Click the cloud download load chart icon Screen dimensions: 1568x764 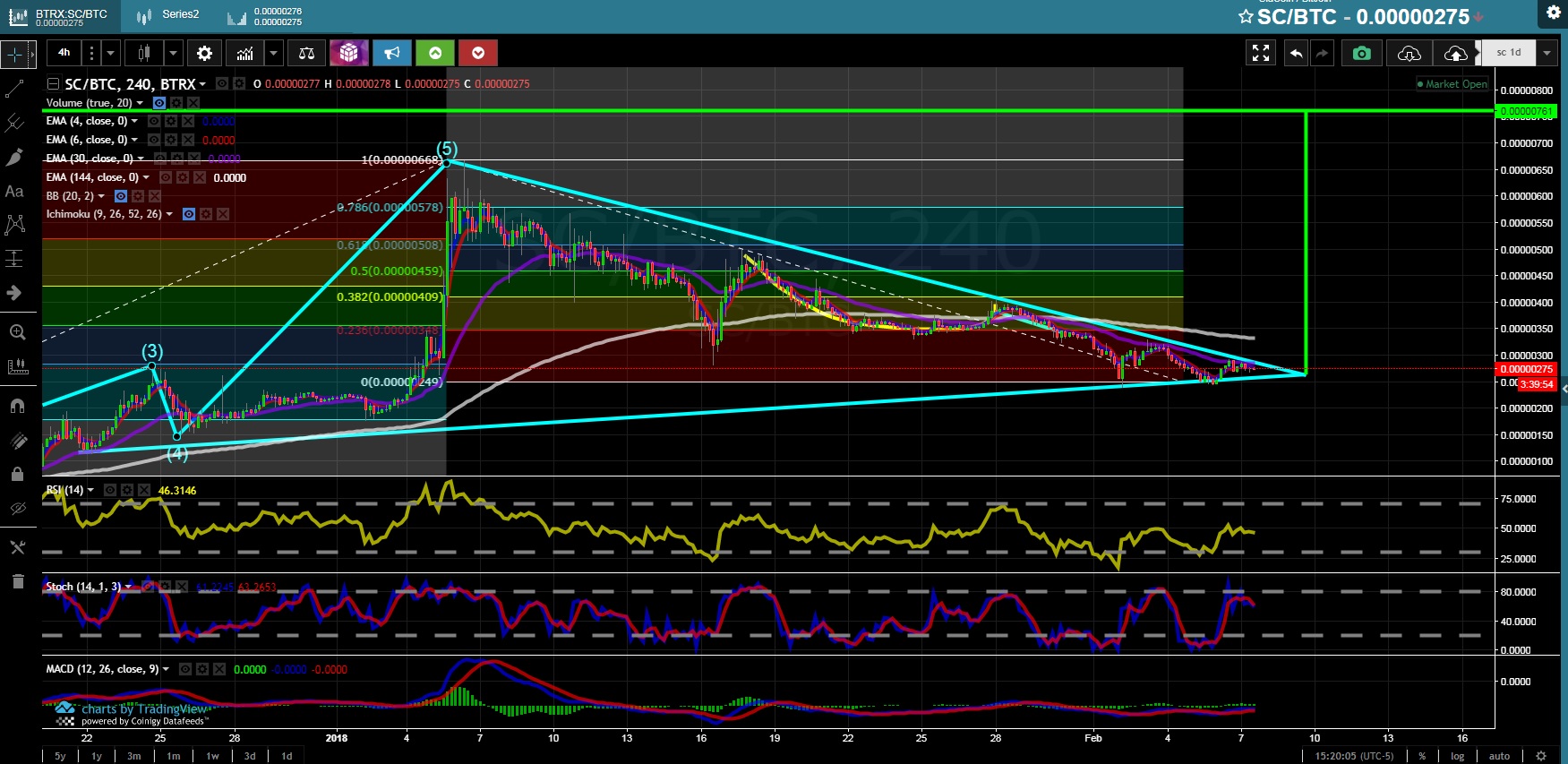coord(1409,53)
